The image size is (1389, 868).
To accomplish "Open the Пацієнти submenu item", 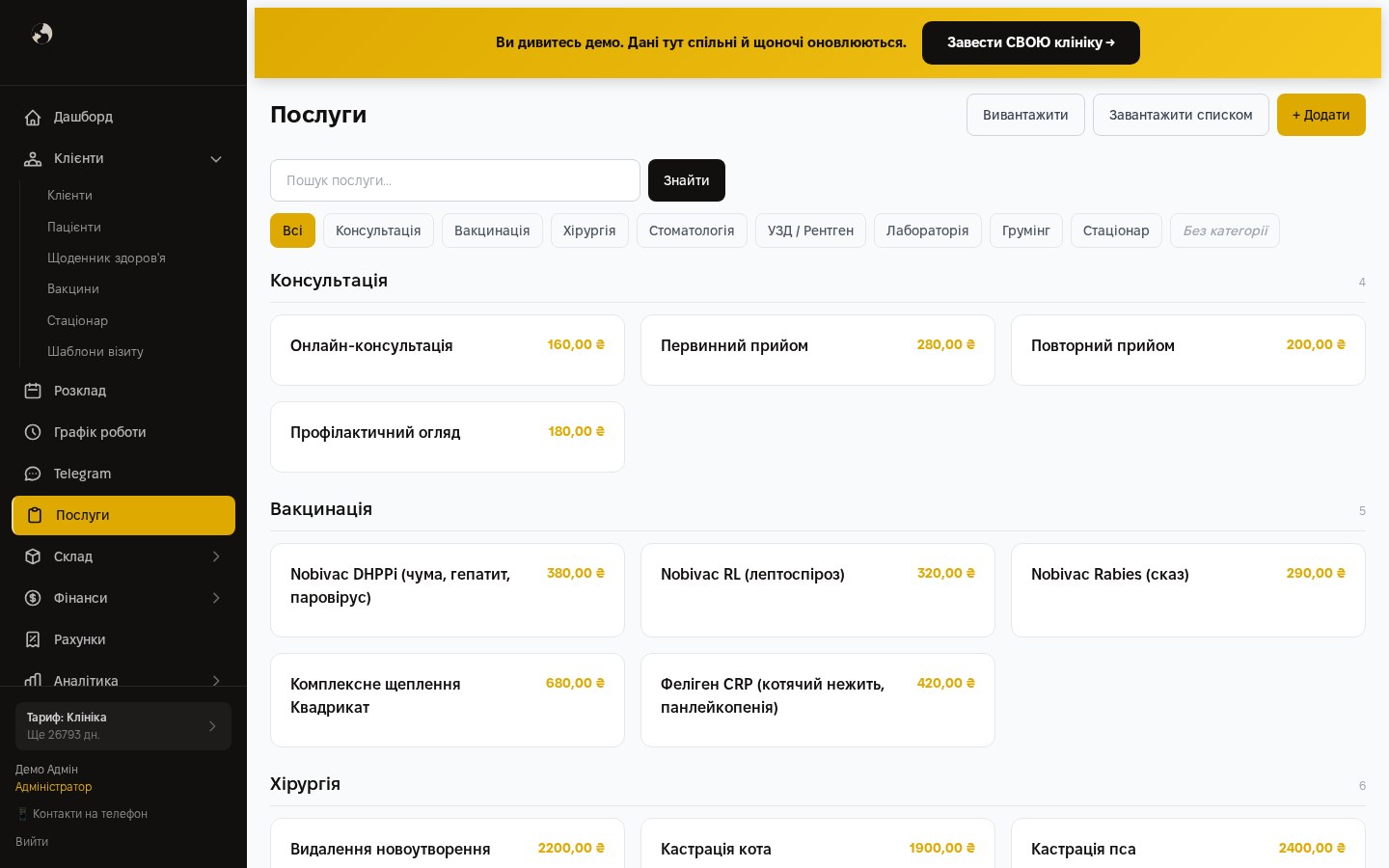I will 74,227.
